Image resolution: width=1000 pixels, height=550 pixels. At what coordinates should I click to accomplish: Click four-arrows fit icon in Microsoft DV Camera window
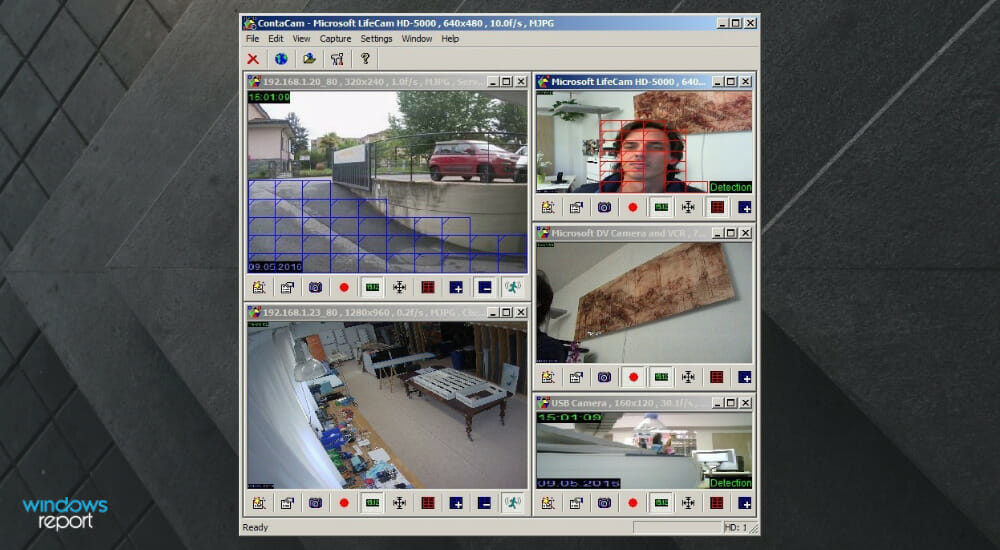click(x=689, y=377)
